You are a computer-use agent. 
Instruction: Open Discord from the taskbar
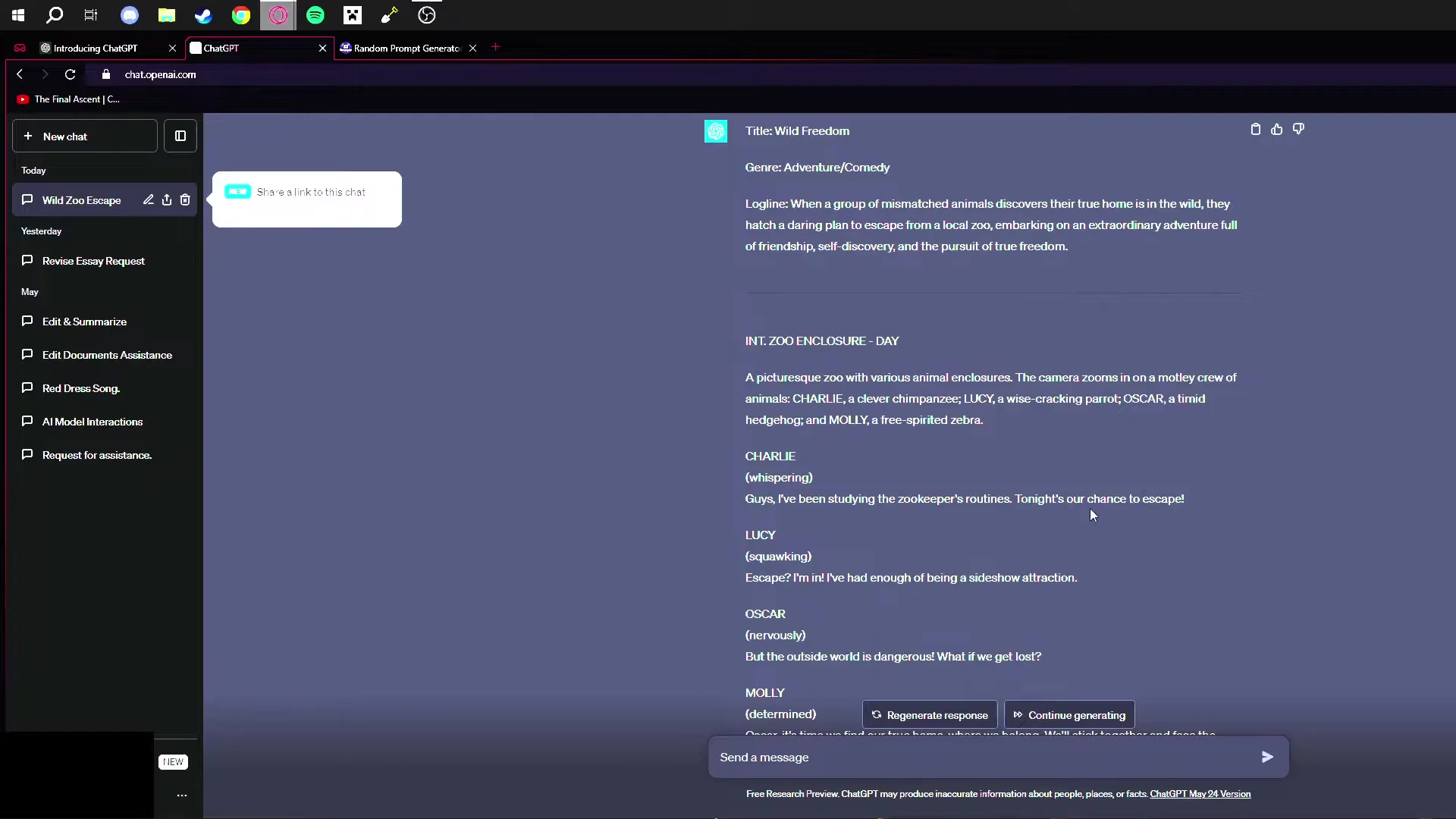coord(130,15)
